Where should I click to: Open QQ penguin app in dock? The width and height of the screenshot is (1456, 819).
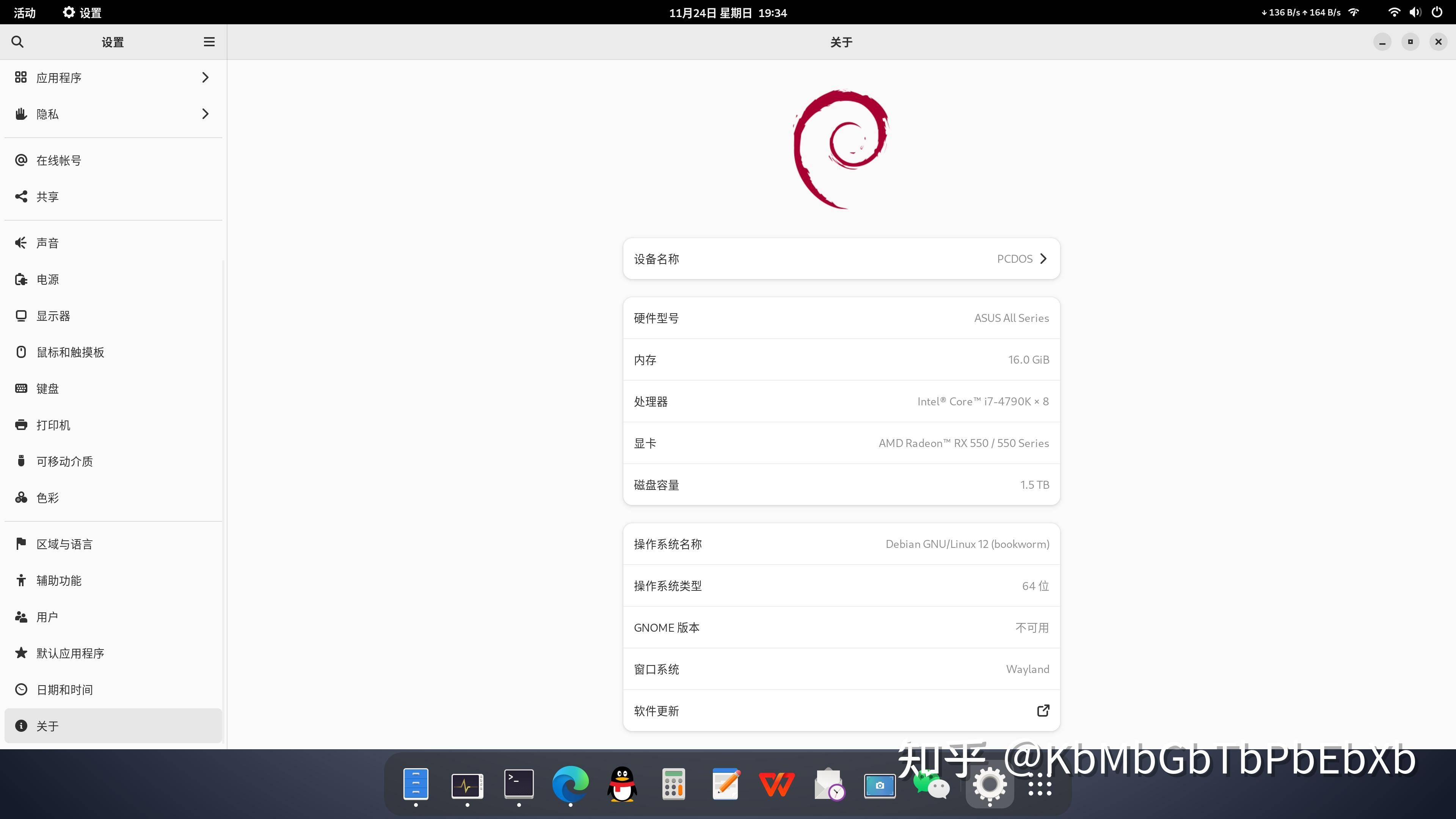coord(622,784)
